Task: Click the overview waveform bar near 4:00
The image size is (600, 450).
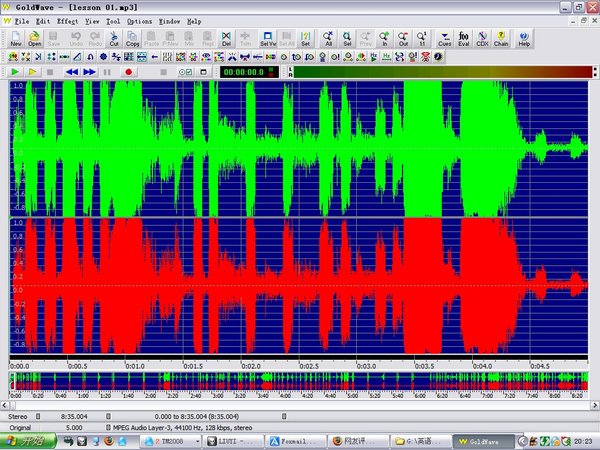Action: tap(285, 382)
